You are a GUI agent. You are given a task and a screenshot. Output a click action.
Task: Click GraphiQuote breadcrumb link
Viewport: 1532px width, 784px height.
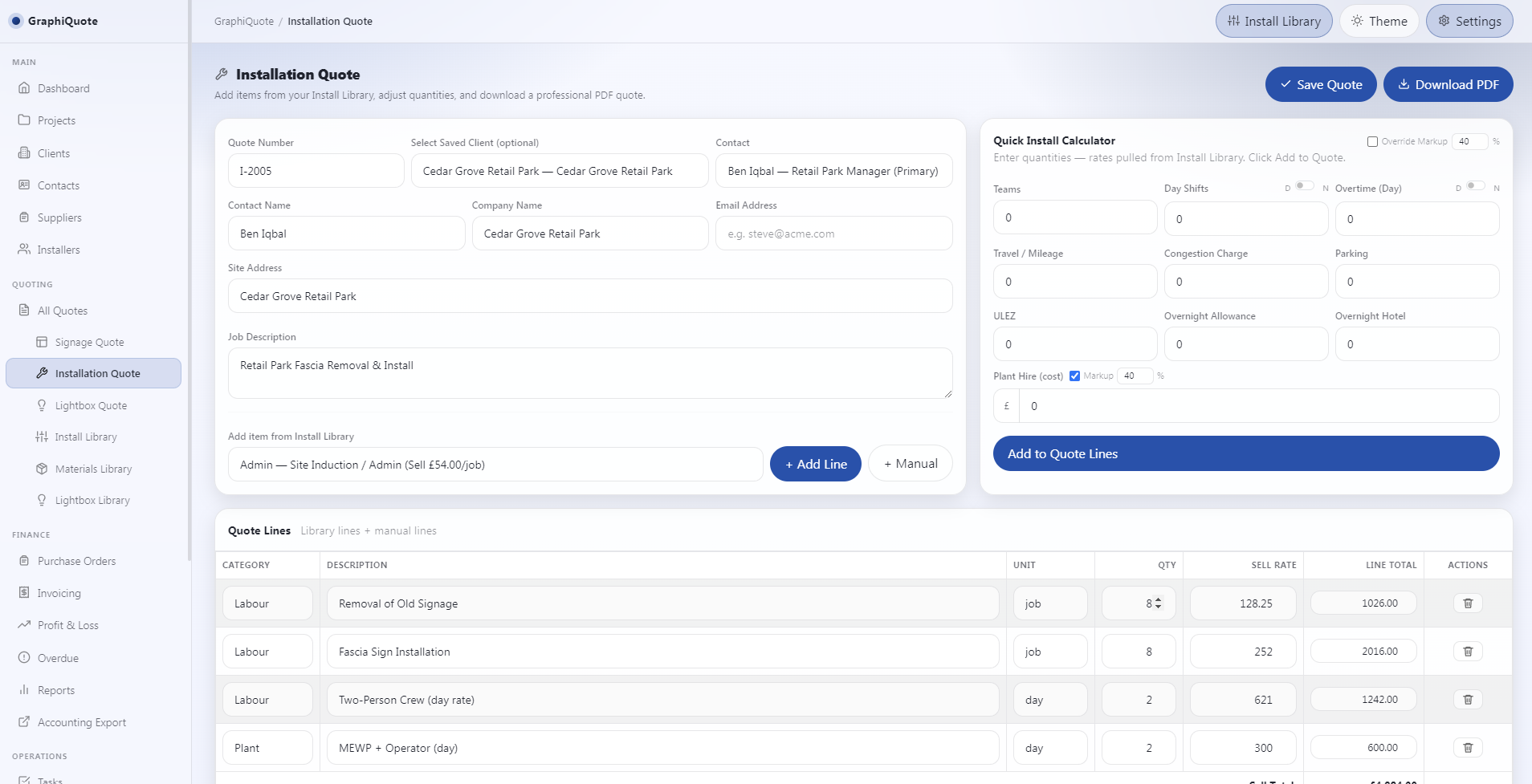244,22
